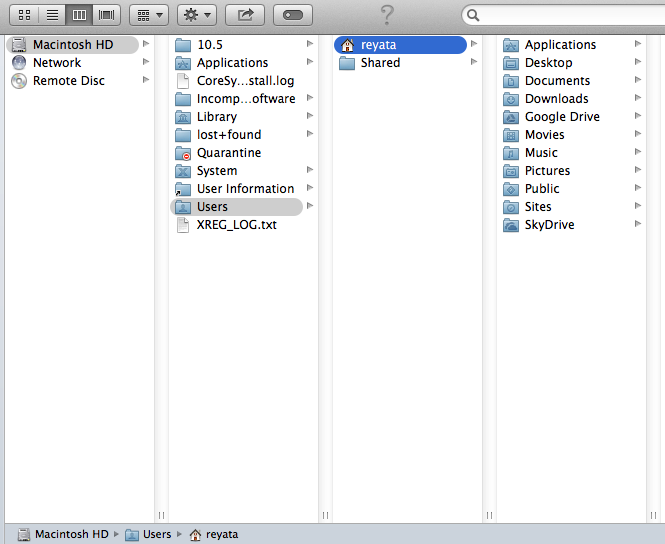
Task: Switch to list view mode
Action: pos(52,15)
